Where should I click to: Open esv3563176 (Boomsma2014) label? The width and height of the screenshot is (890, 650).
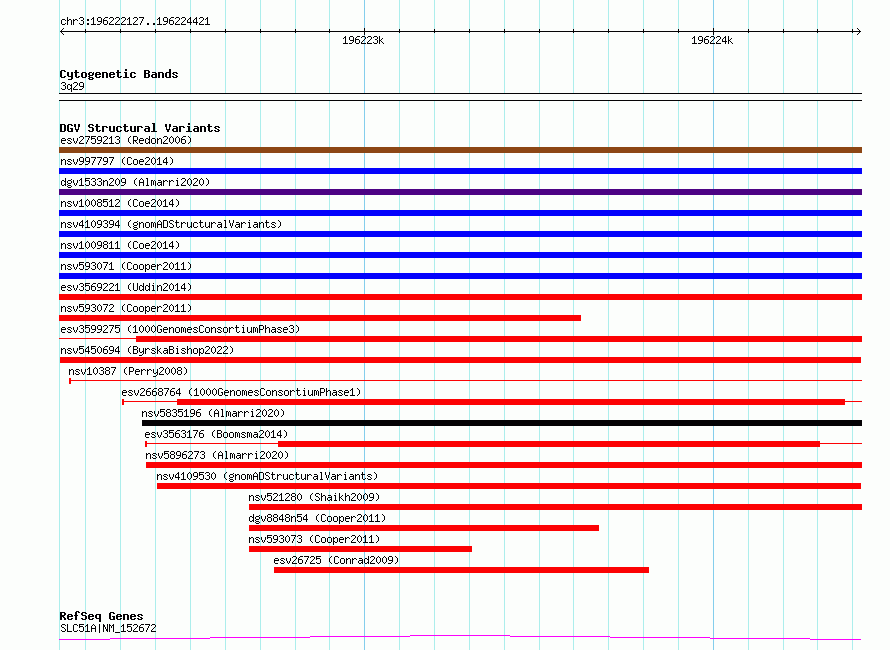pyautogui.click(x=216, y=434)
